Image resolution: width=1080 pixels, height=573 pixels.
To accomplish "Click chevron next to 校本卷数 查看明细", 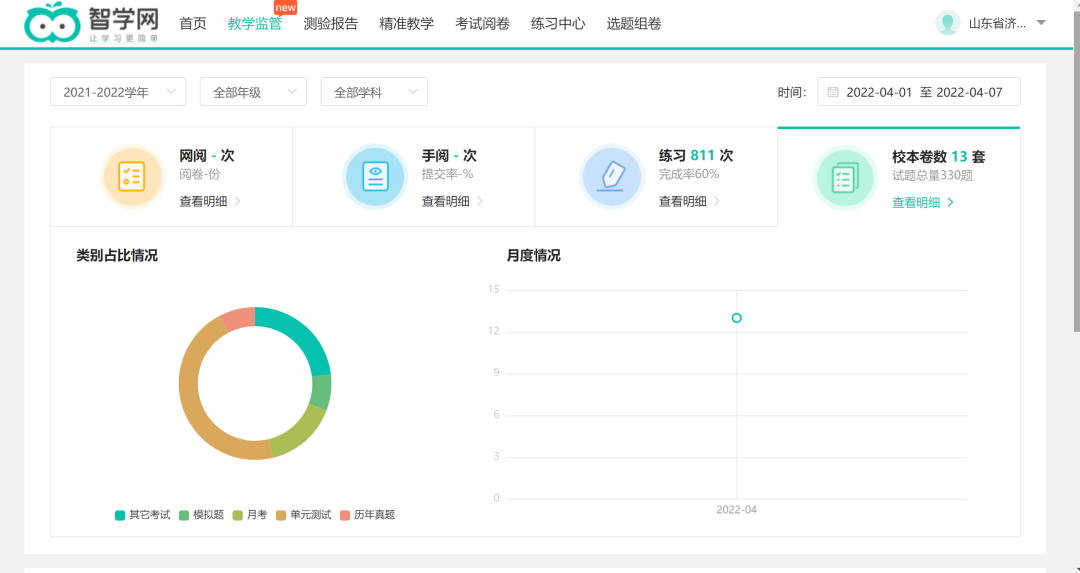I will click(951, 202).
